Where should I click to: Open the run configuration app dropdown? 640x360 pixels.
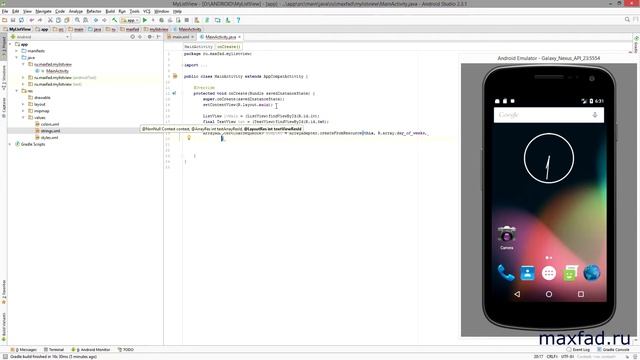130,20
